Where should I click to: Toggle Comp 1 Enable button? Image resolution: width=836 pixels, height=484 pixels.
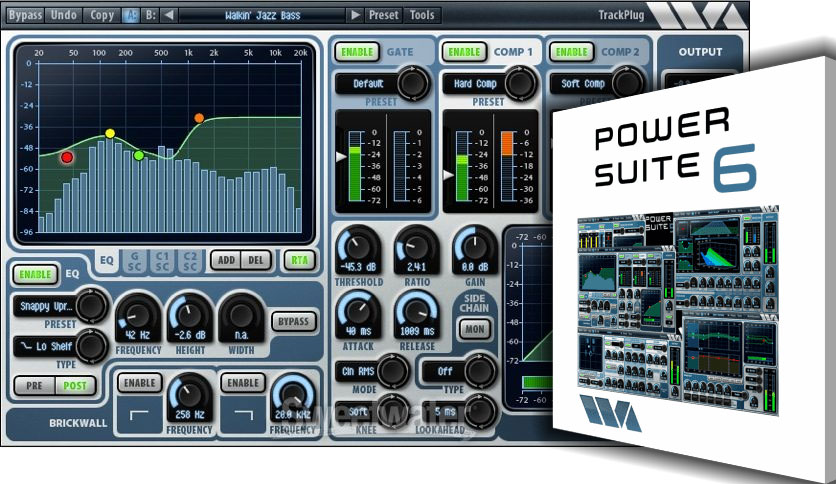[464, 52]
